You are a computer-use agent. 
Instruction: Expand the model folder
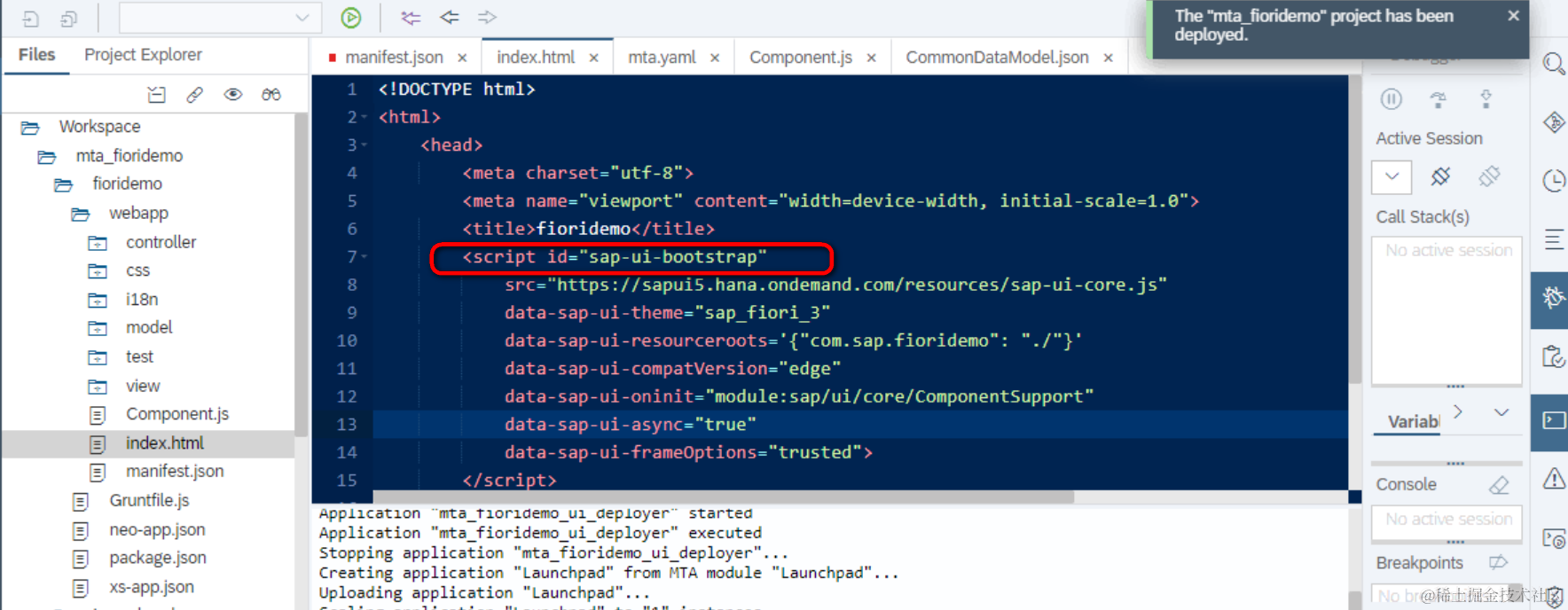tap(98, 329)
